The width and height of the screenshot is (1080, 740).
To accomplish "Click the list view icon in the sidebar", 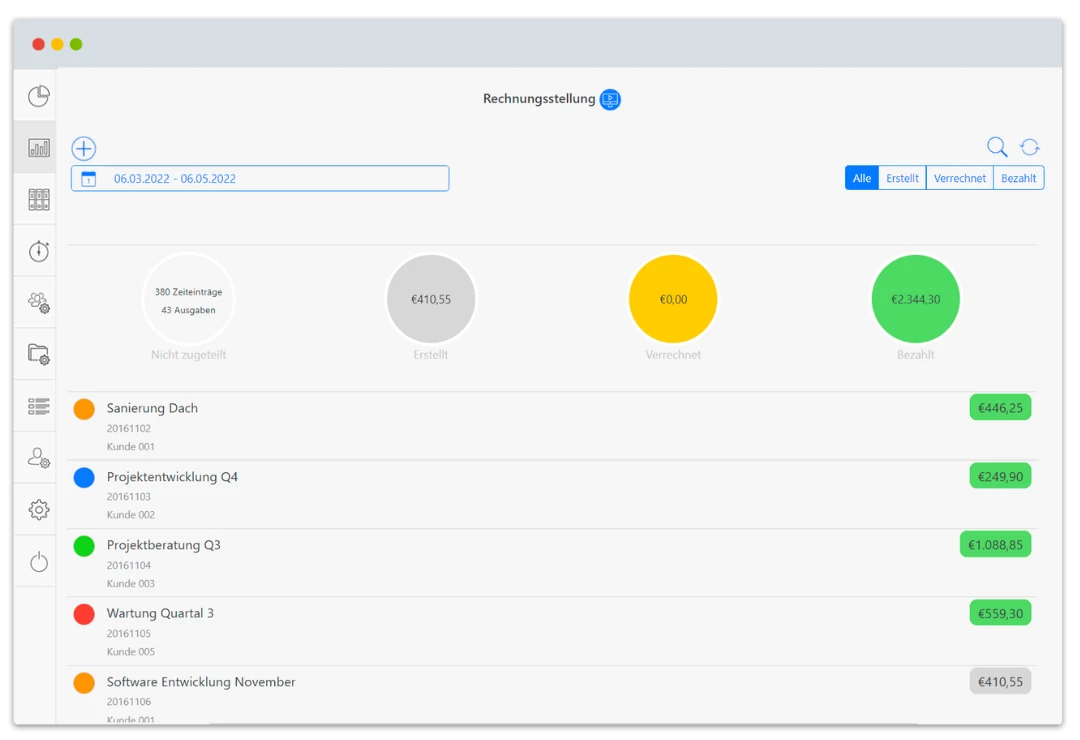I will [x=39, y=407].
